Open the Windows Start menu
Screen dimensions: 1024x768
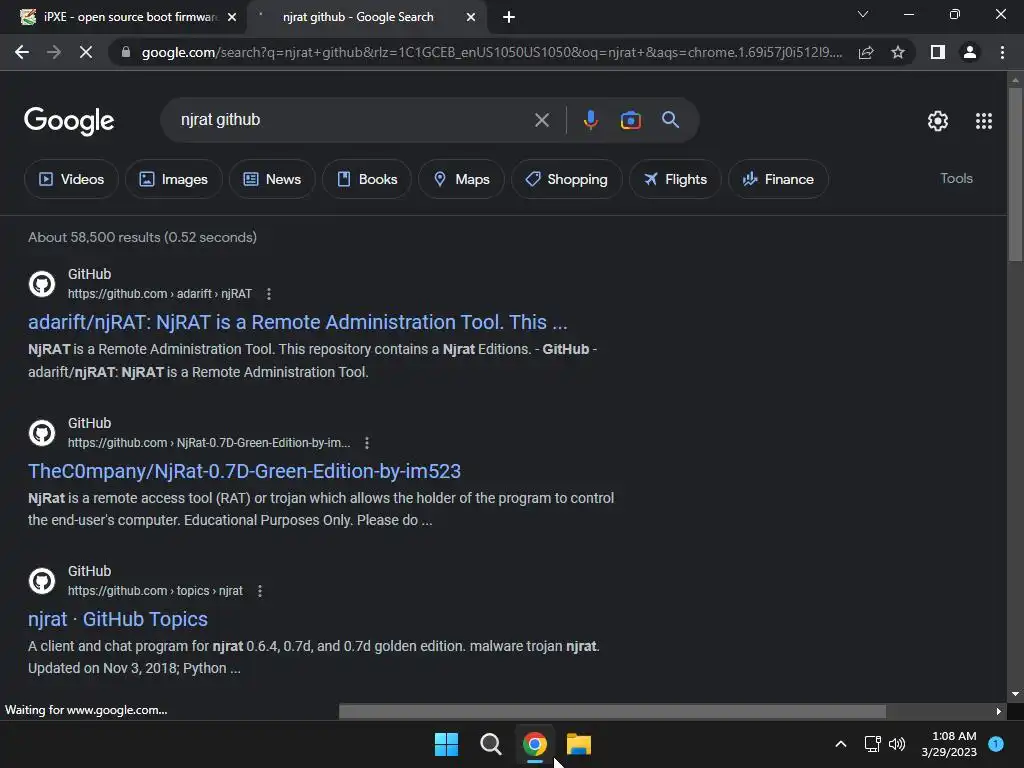pos(447,744)
